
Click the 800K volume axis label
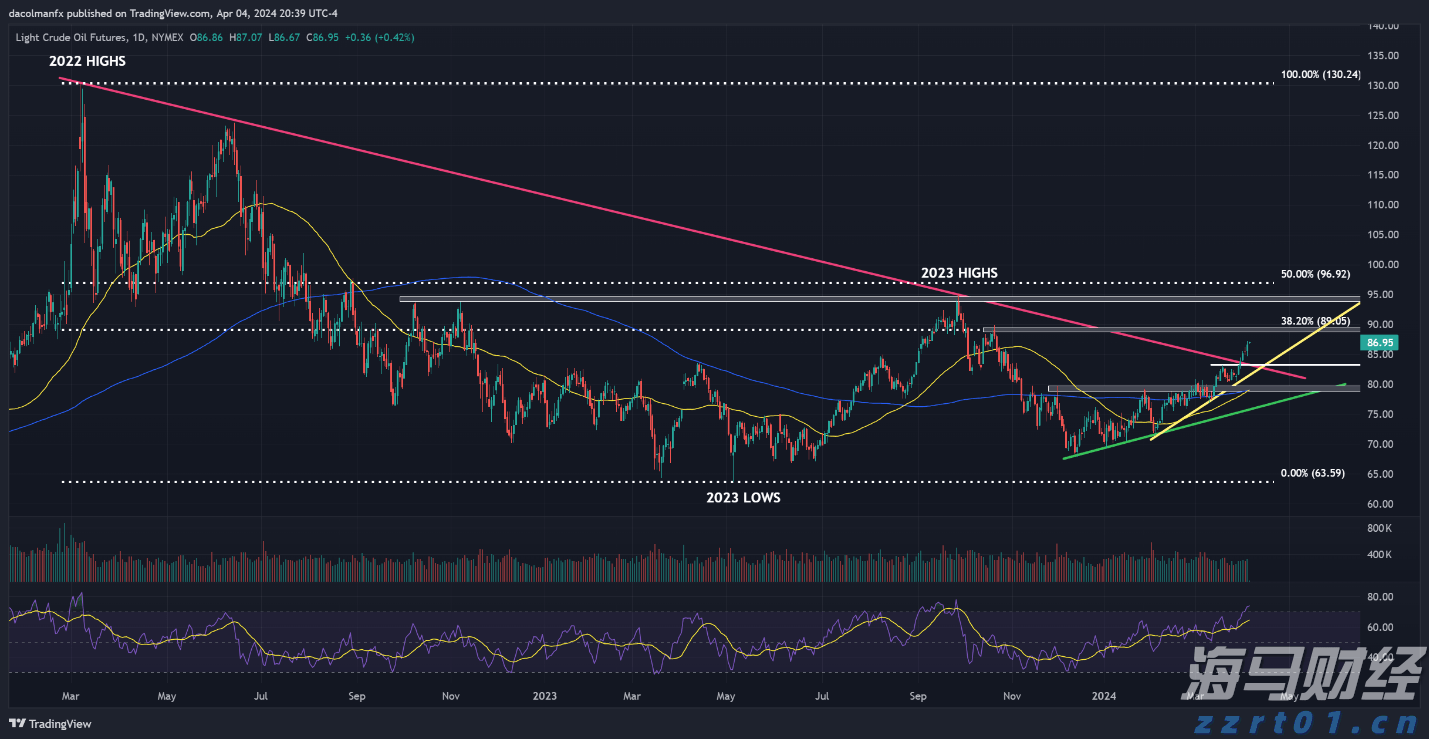[1379, 527]
